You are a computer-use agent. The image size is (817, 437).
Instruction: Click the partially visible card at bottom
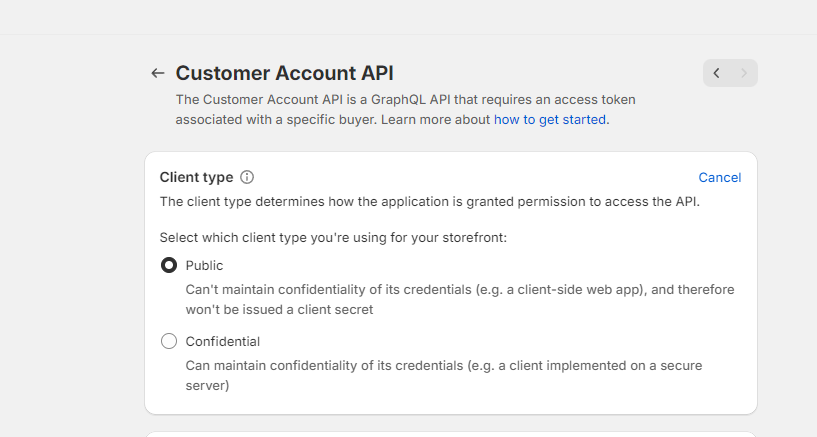(x=450, y=433)
